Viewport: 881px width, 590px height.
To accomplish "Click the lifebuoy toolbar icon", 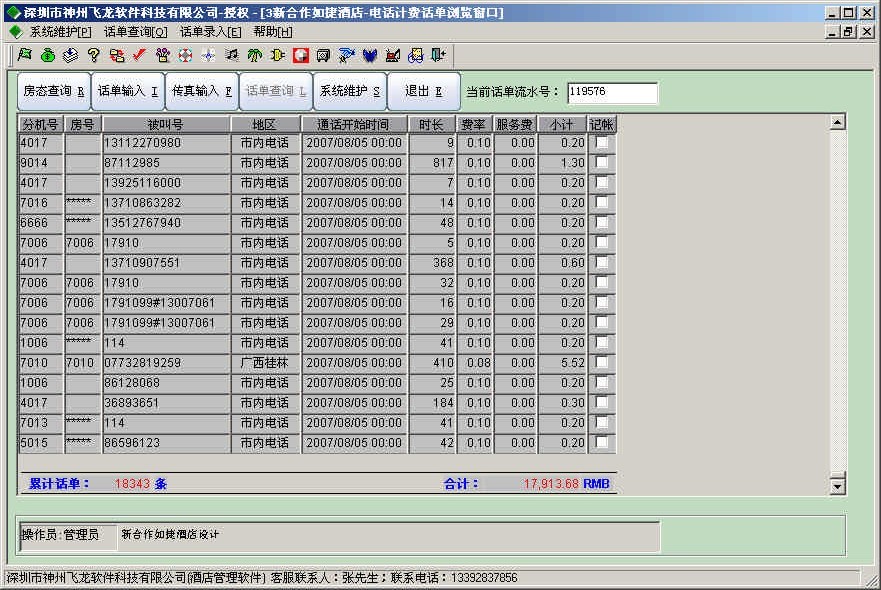I will [x=185, y=55].
